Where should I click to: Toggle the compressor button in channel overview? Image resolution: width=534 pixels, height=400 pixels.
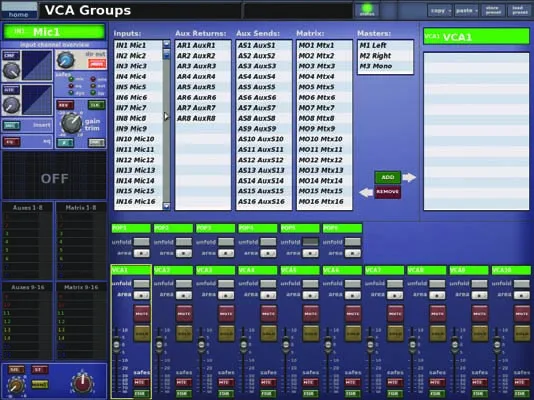[11, 55]
